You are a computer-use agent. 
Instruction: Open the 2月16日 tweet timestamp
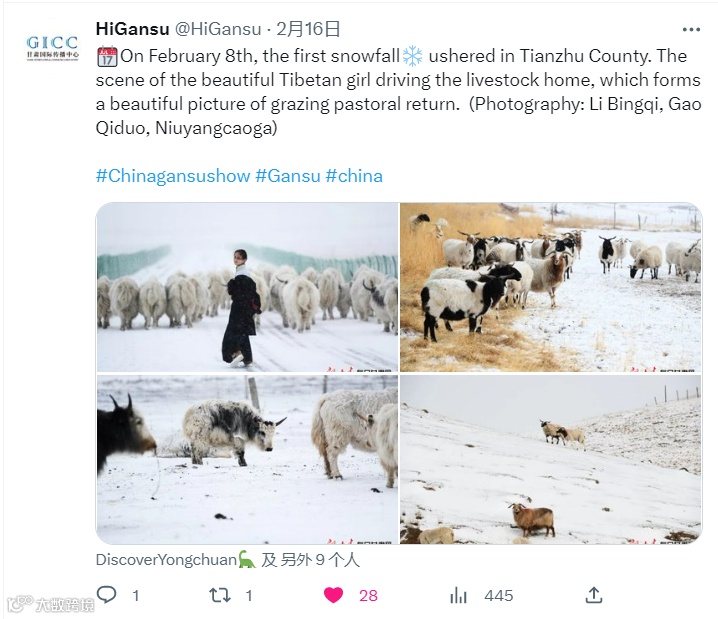click(x=308, y=29)
